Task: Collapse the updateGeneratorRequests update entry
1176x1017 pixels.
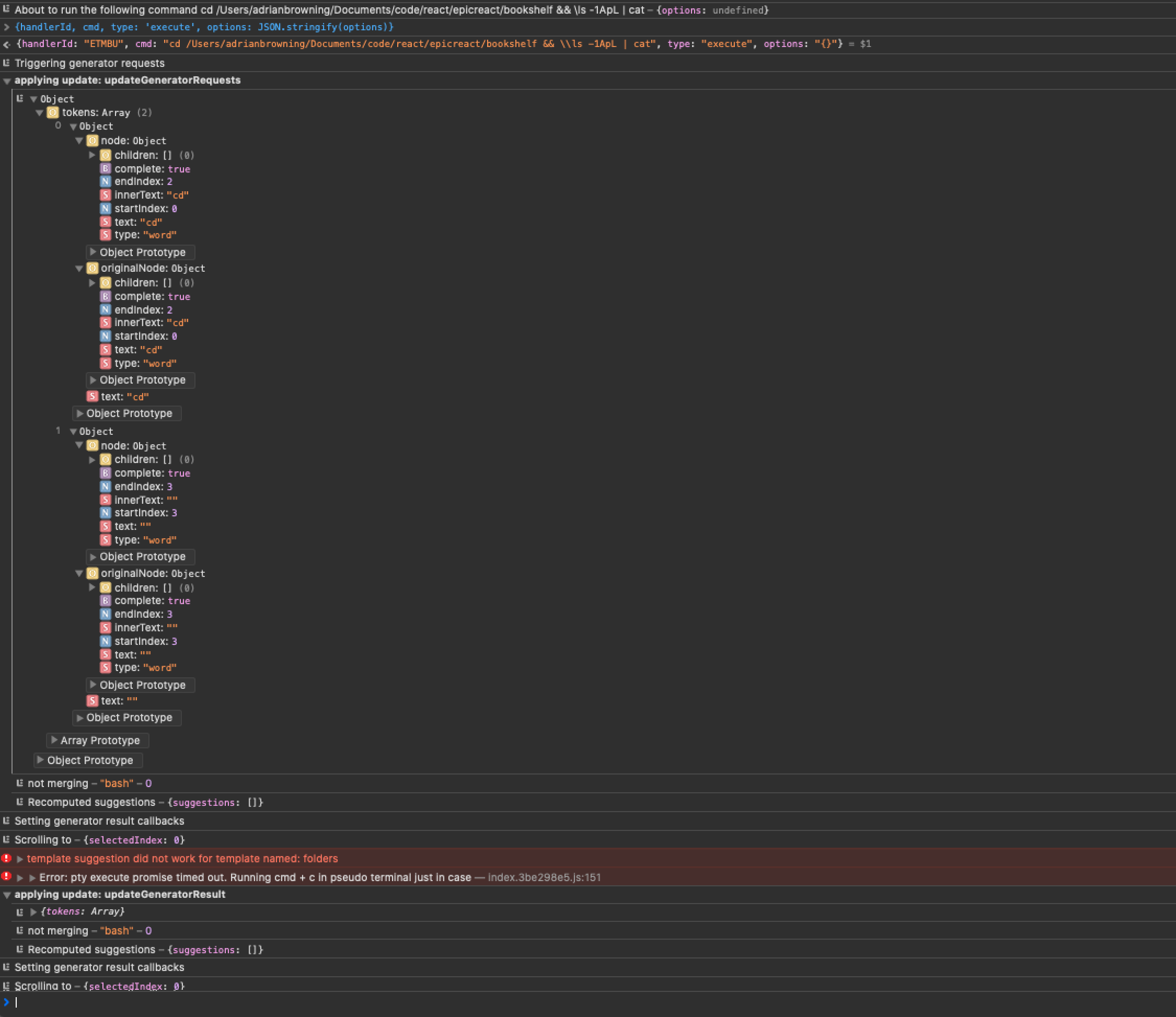Action: point(7,80)
